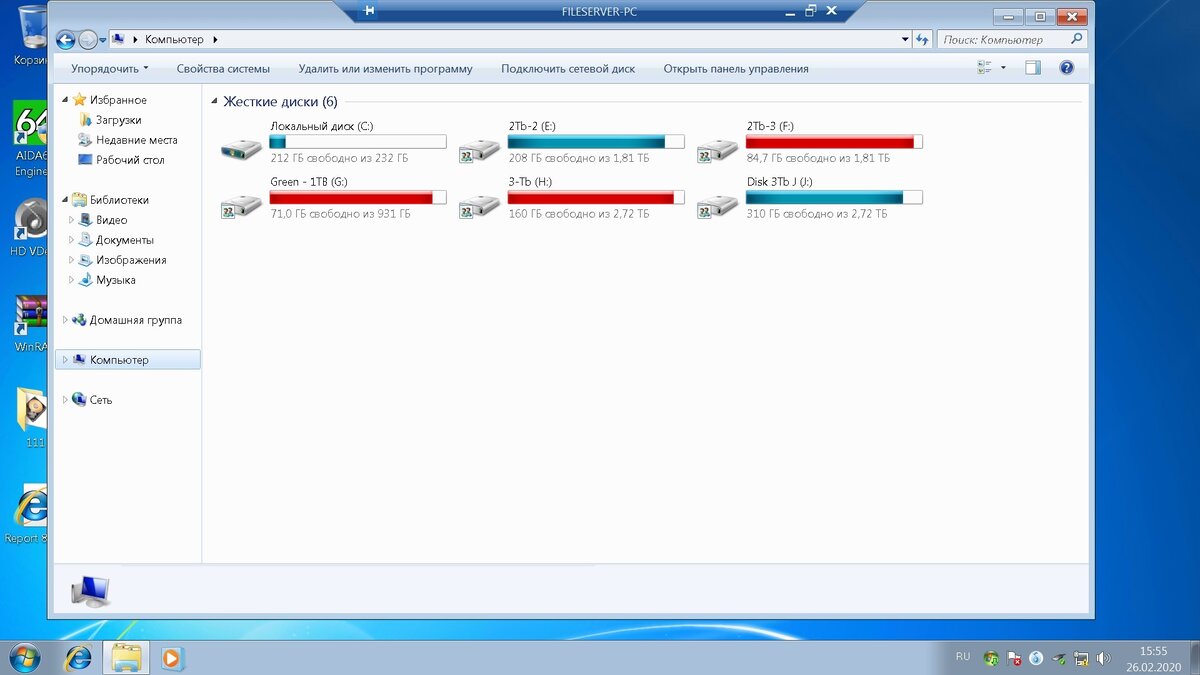
Task: Open the address bar history dropdown arrow
Action: pos(905,40)
